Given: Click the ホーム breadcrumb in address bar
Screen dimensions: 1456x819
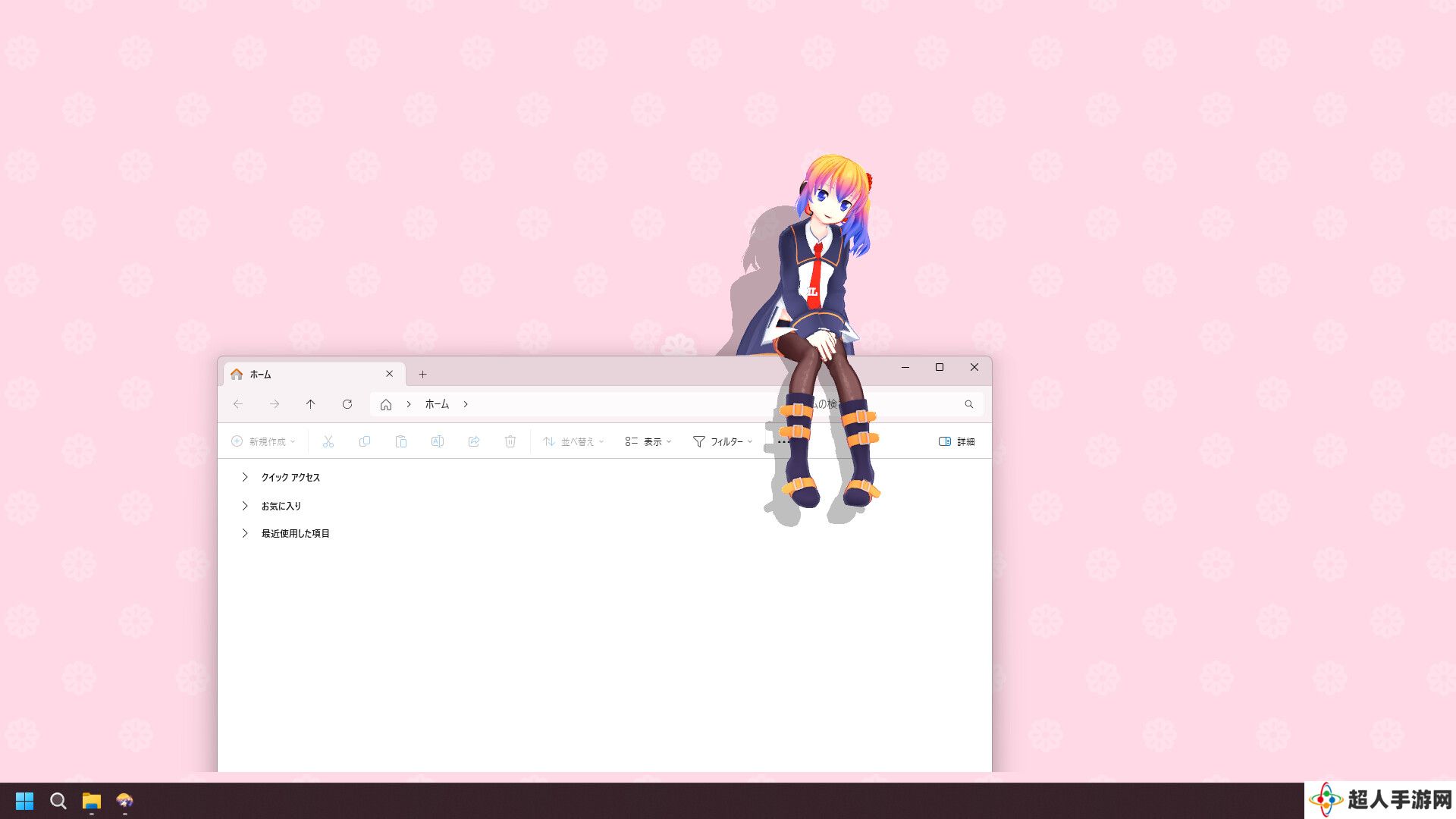Looking at the screenshot, I should (437, 404).
